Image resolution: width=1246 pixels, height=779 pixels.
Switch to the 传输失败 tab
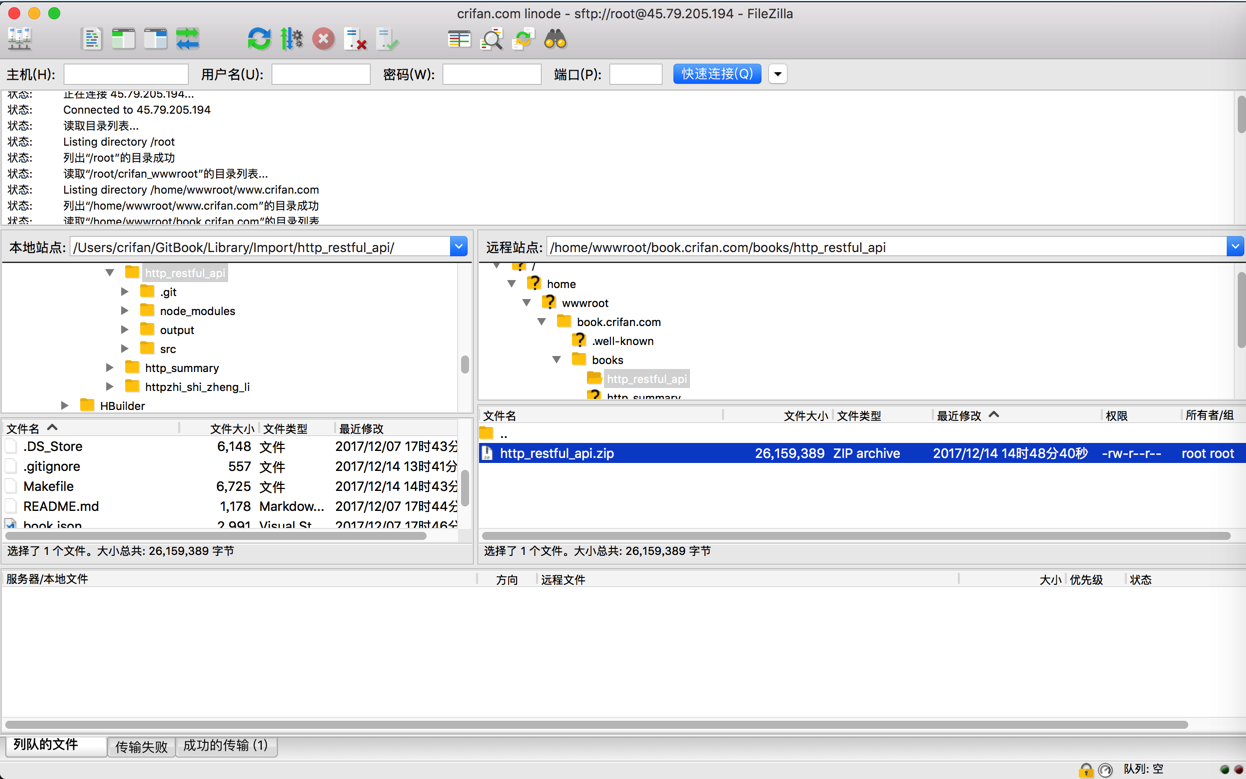click(141, 746)
